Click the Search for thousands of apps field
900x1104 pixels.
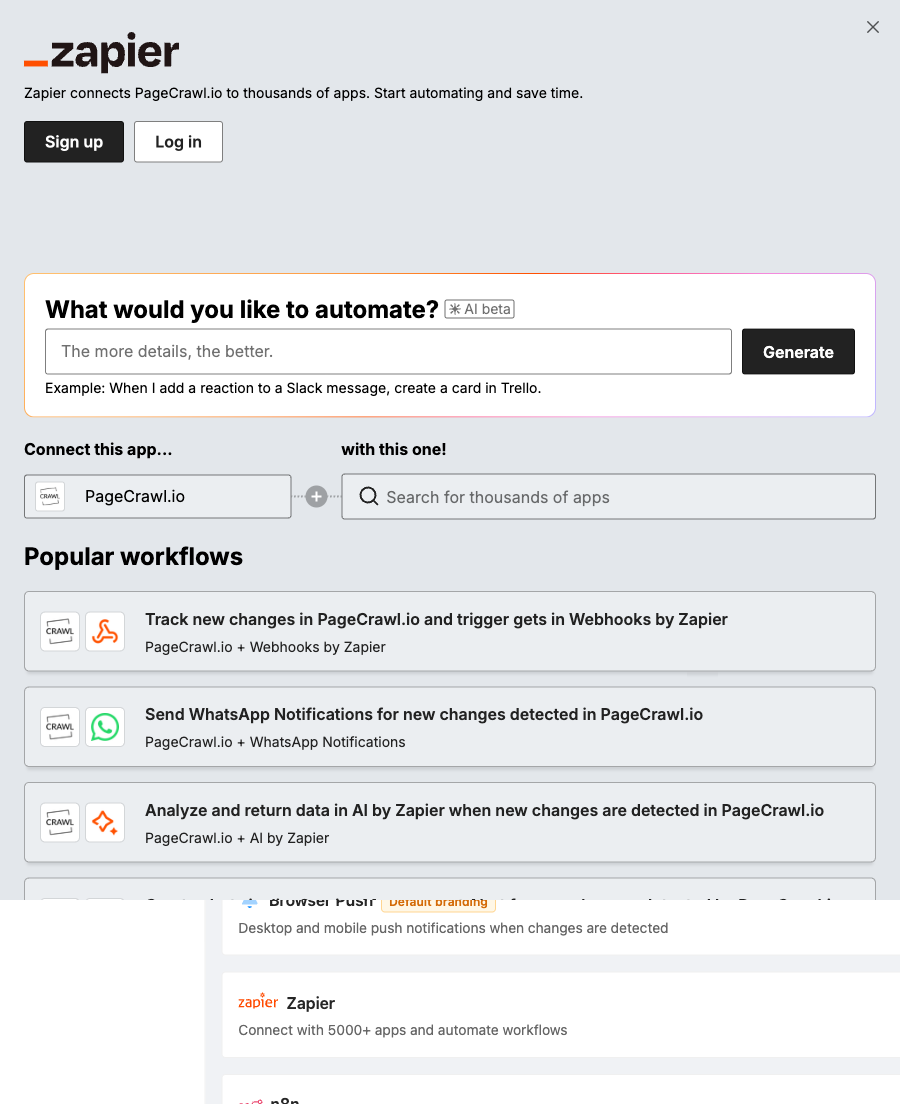(608, 496)
